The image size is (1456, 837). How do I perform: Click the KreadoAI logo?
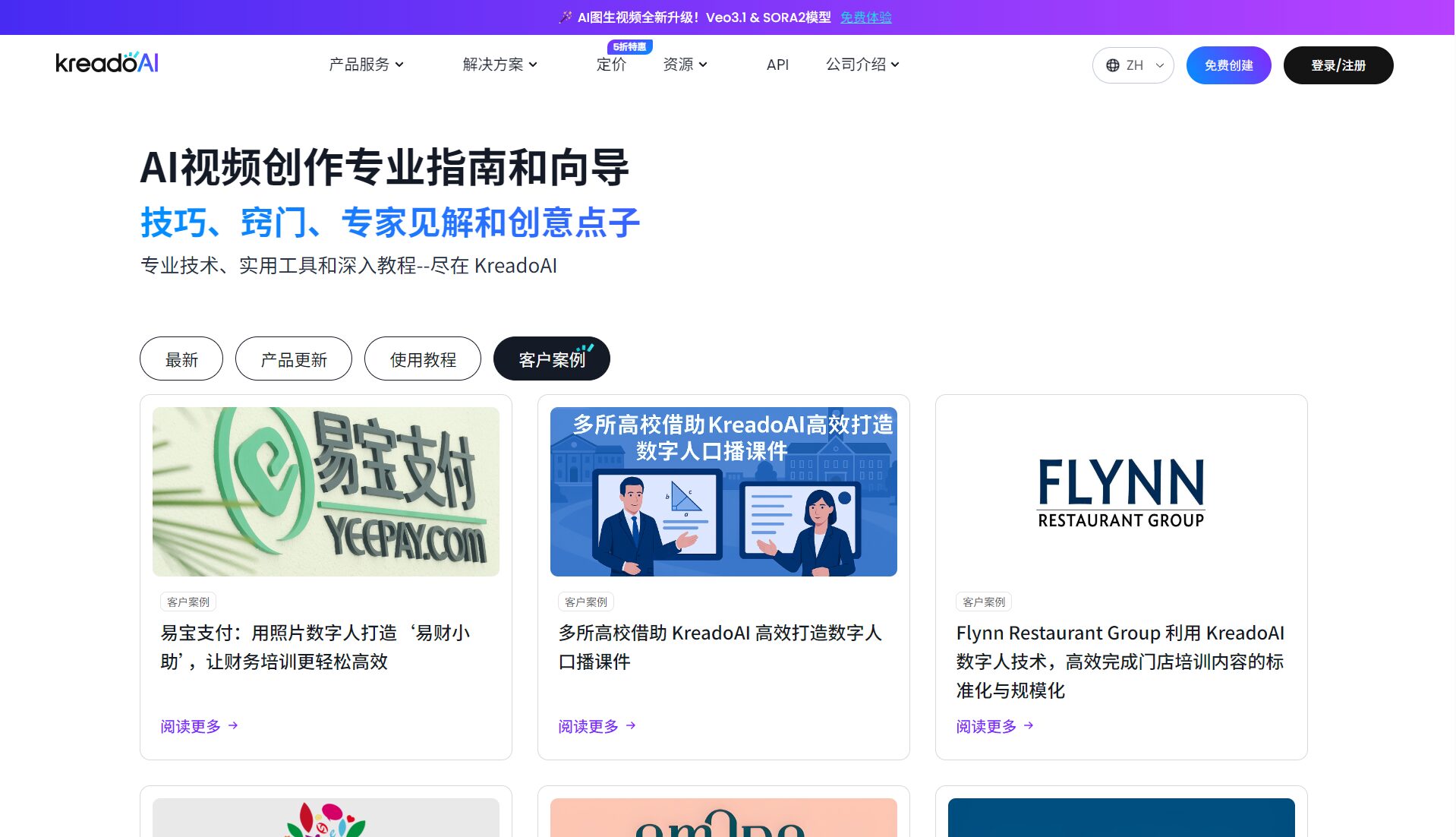(x=107, y=63)
